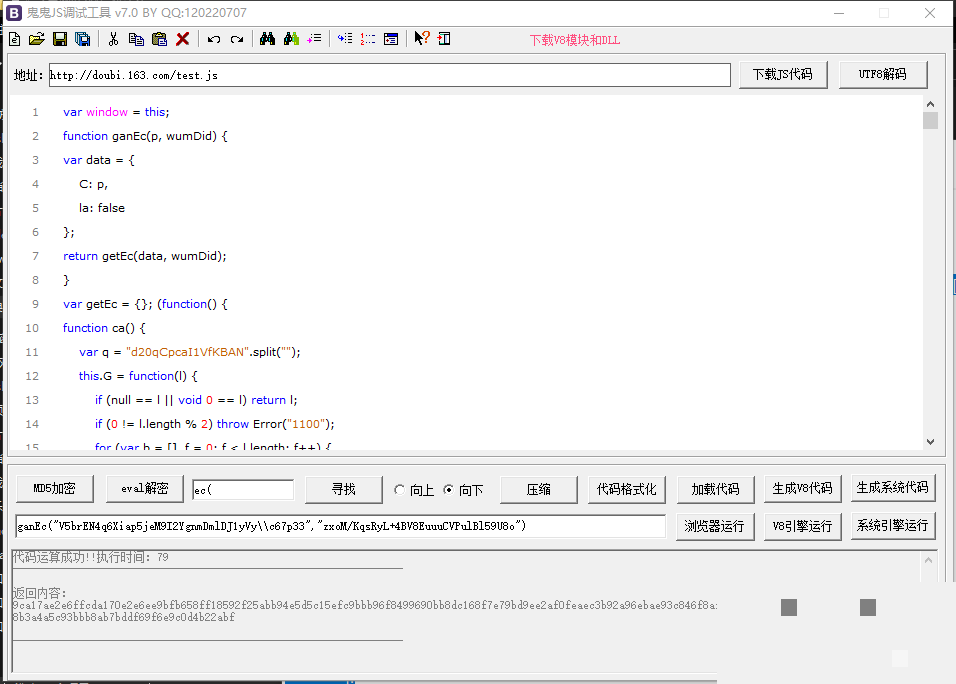Click the code editor scroll down arrow
The height and width of the screenshot is (684, 956).
click(930, 441)
